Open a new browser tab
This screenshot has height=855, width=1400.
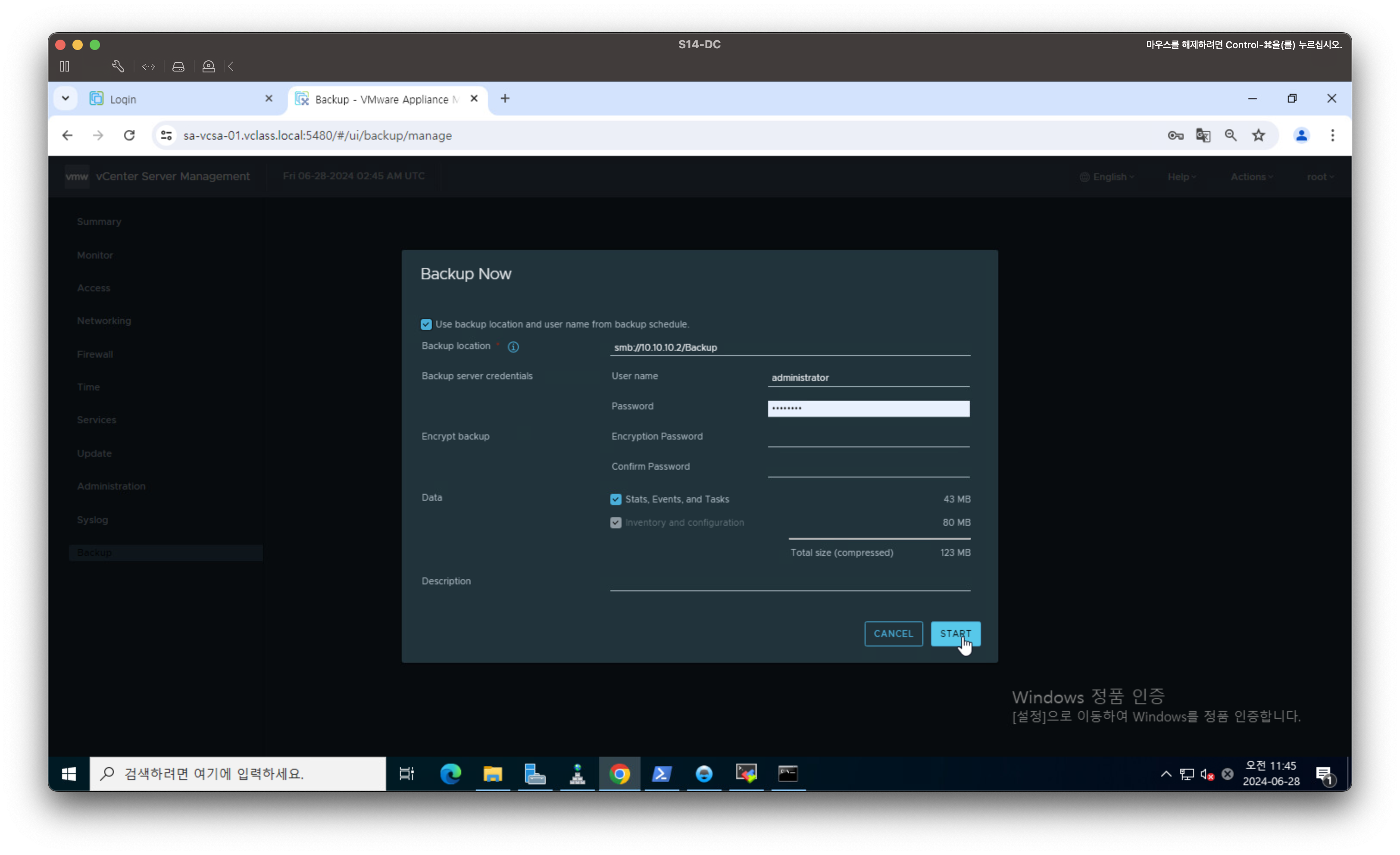click(x=505, y=99)
